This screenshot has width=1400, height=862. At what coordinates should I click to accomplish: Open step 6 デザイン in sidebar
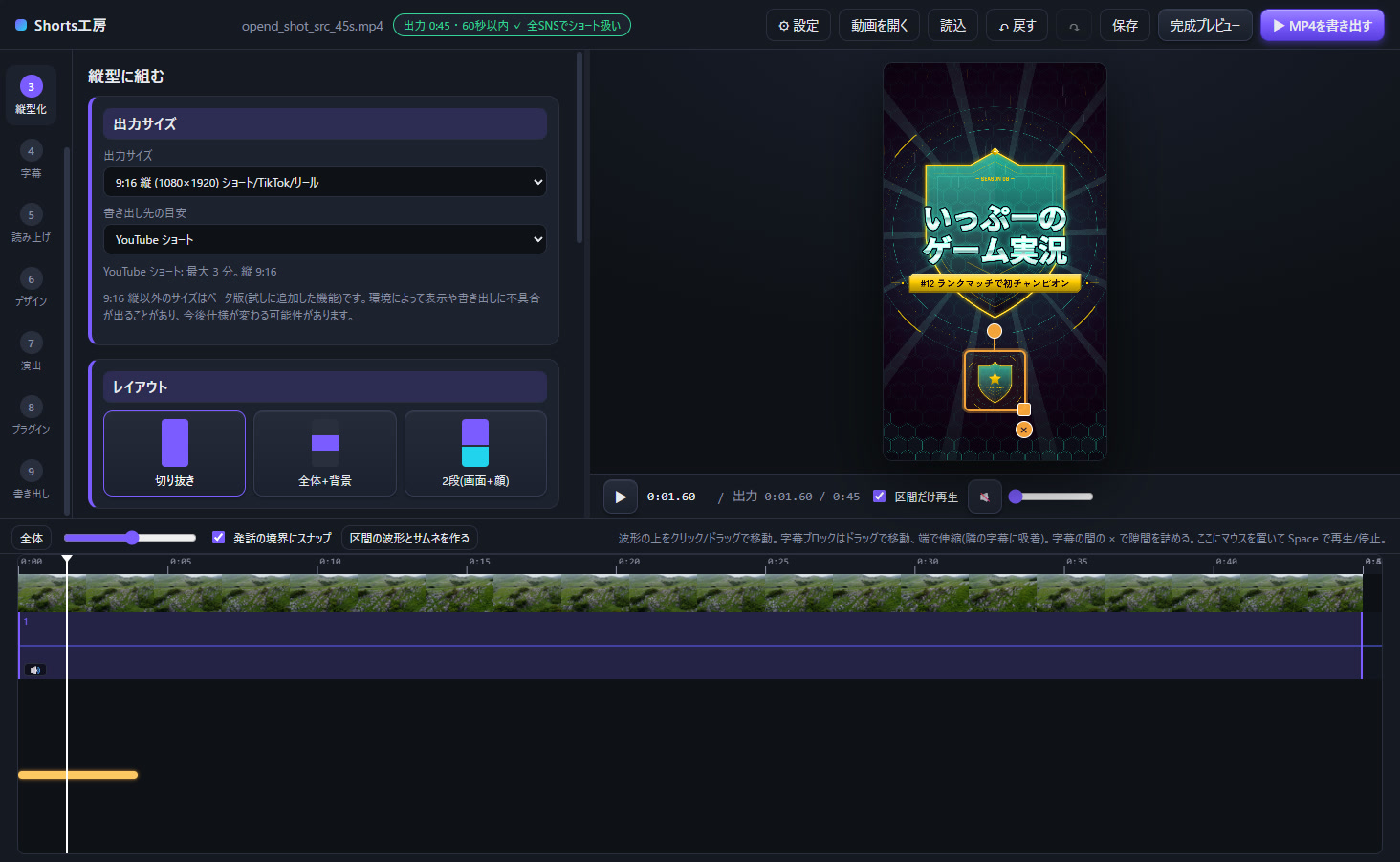coord(31,288)
